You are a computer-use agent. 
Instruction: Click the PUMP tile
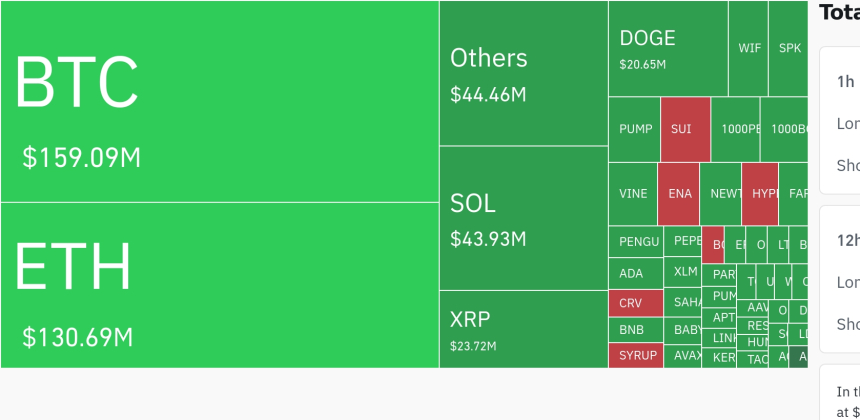[634, 129]
